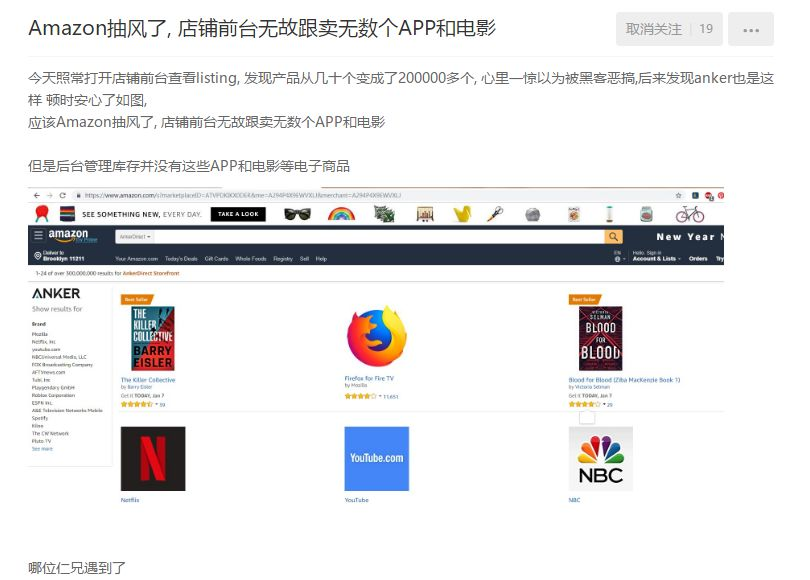
Task: Filter by The CW Network brand
Action: coord(50,433)
